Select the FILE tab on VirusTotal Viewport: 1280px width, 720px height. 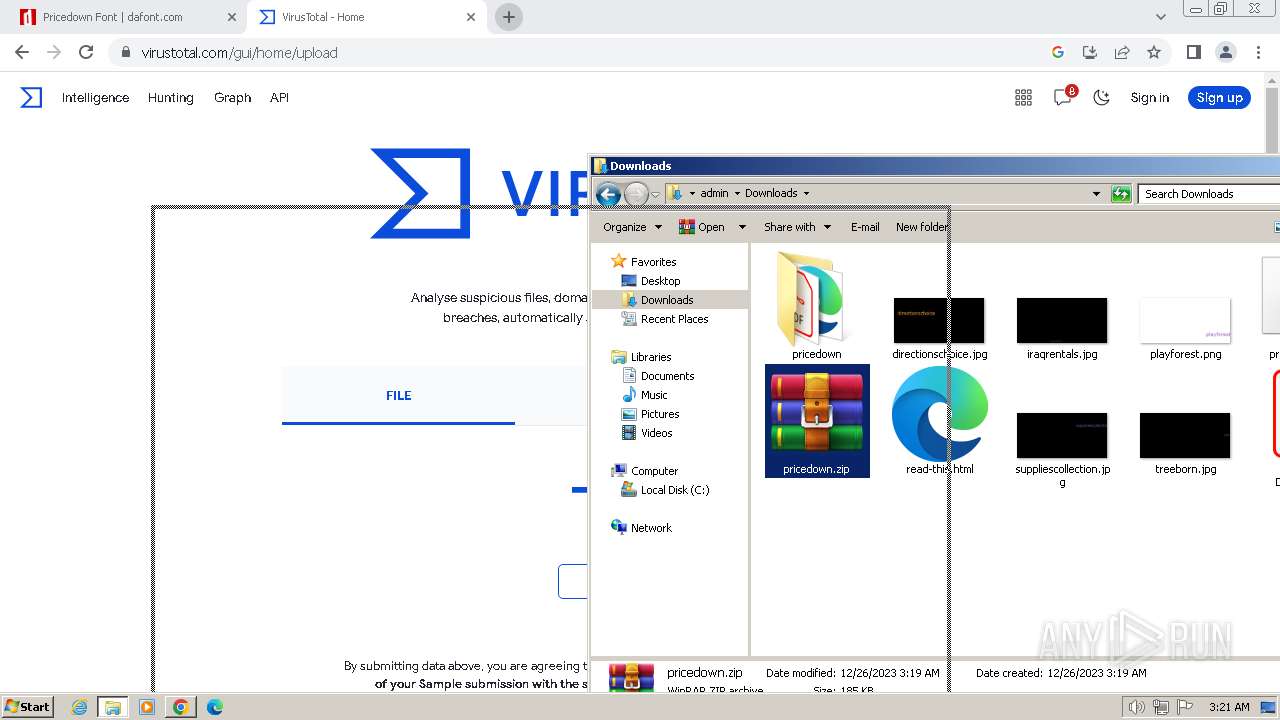pos(398,395)
